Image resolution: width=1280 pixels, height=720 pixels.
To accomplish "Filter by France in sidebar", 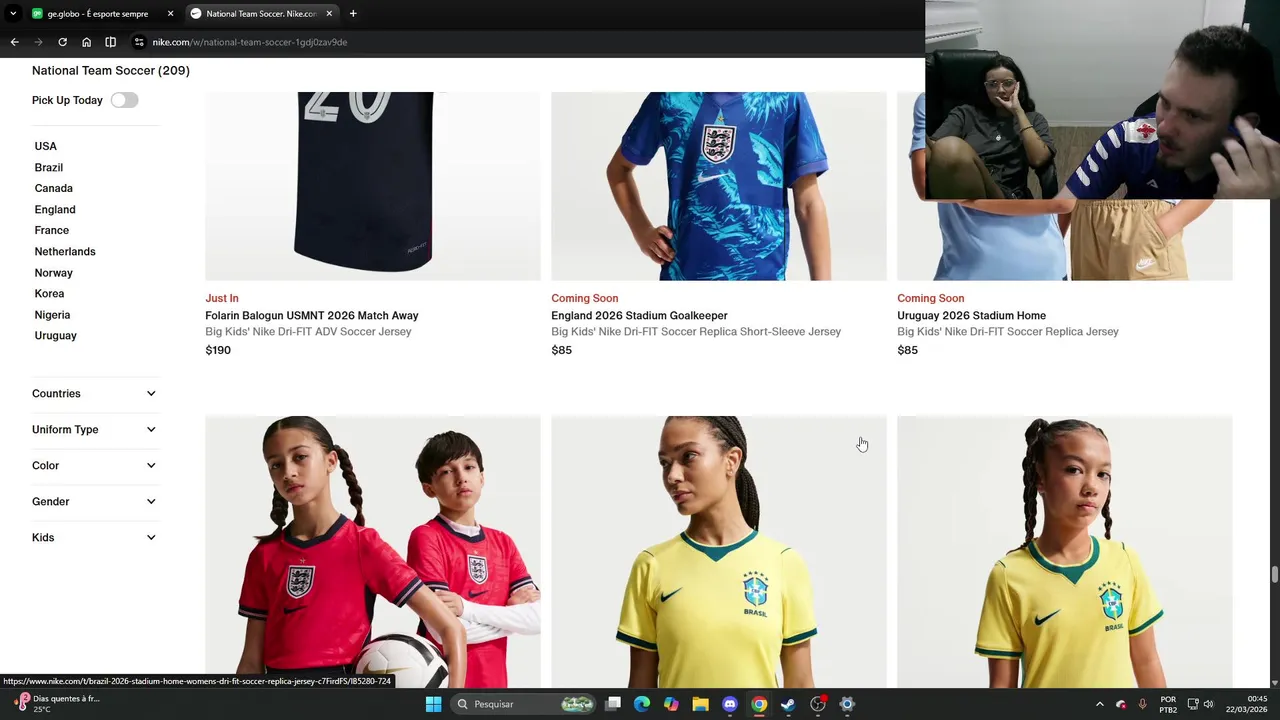I will (52, 230).
